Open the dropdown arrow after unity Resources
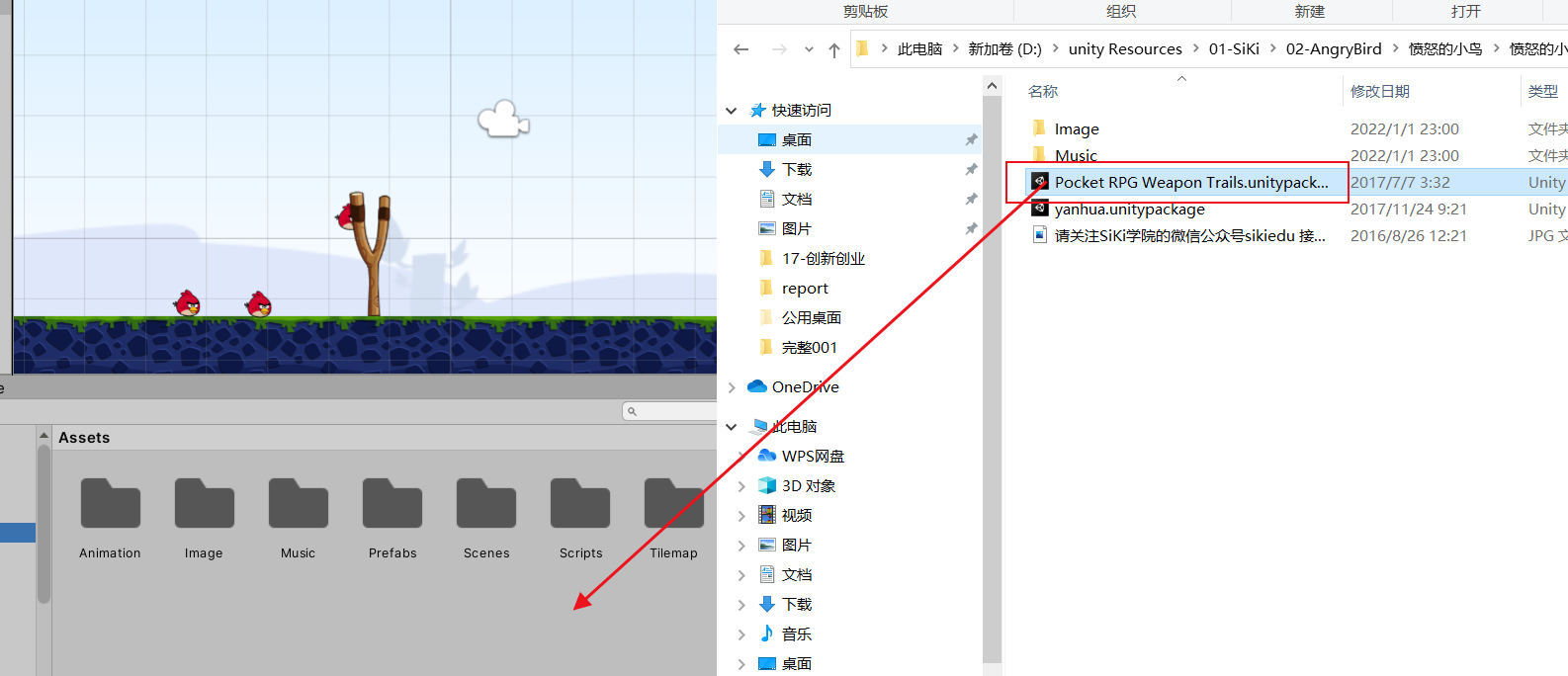 tap(1196, 48)
